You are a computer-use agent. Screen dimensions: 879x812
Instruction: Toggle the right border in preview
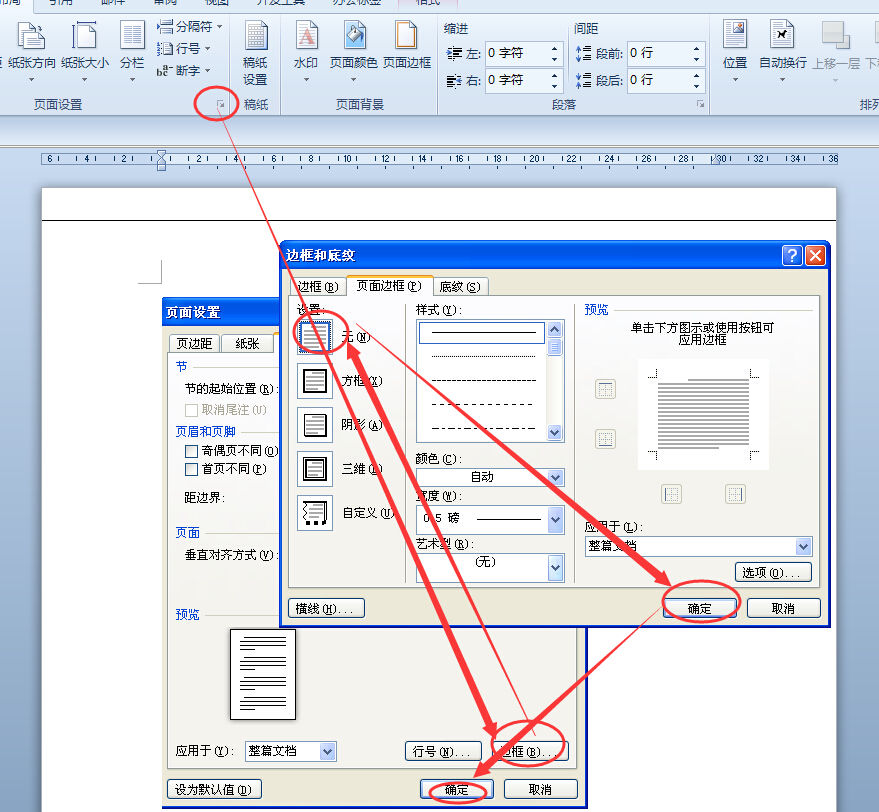(735, 494)
